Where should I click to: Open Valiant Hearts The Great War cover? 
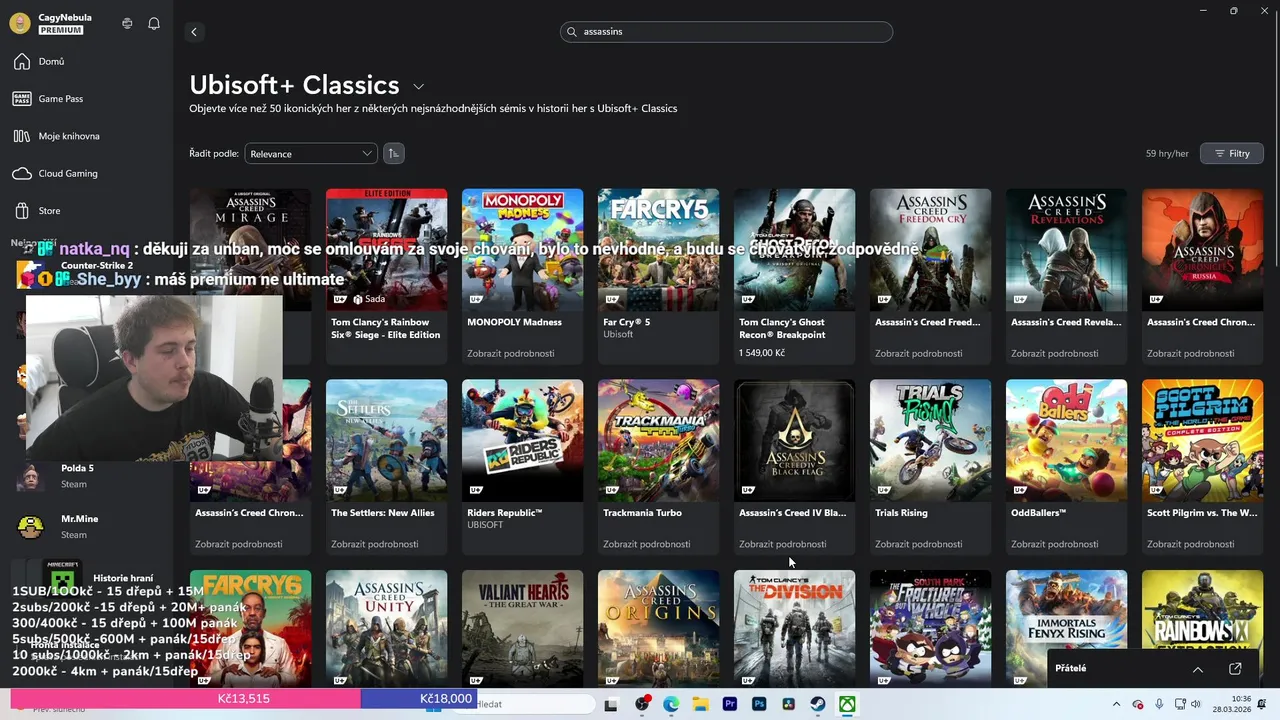522,628
